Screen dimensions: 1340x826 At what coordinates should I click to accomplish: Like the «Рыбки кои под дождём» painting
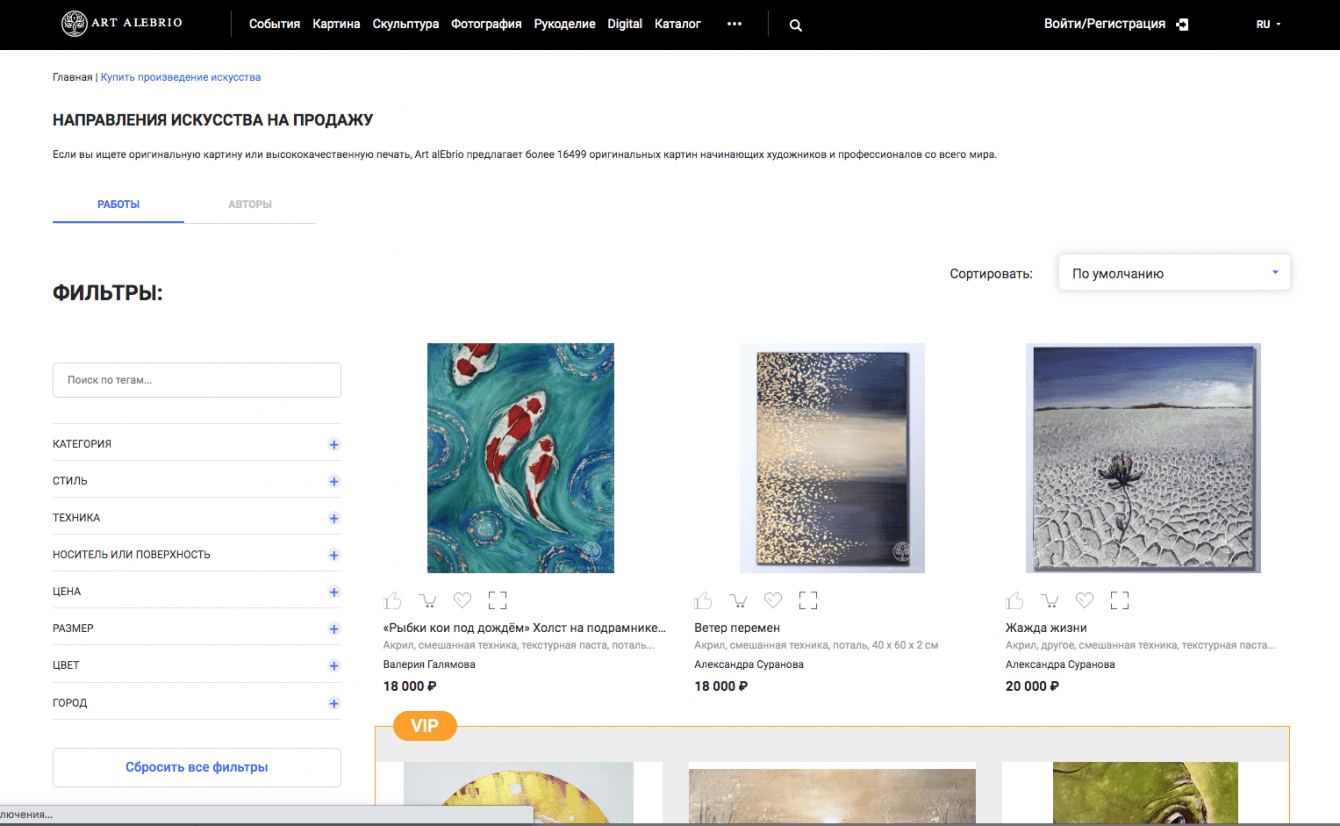pos(392,600)
